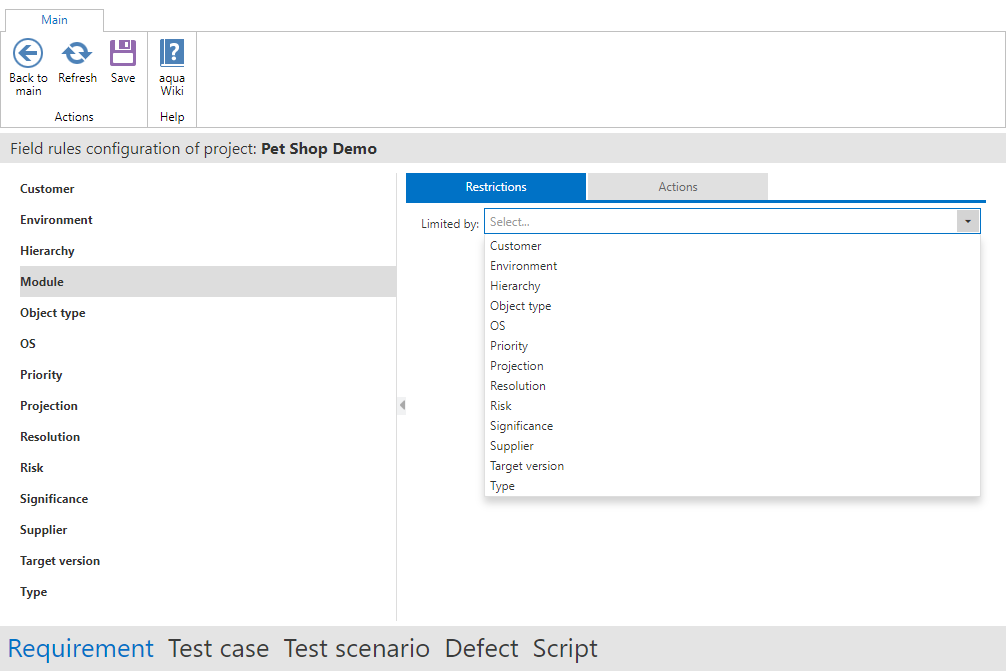This screenshot has height=671, width=1006.
Task: Select Object type in the dropdown list
Action: coord(520,306)
